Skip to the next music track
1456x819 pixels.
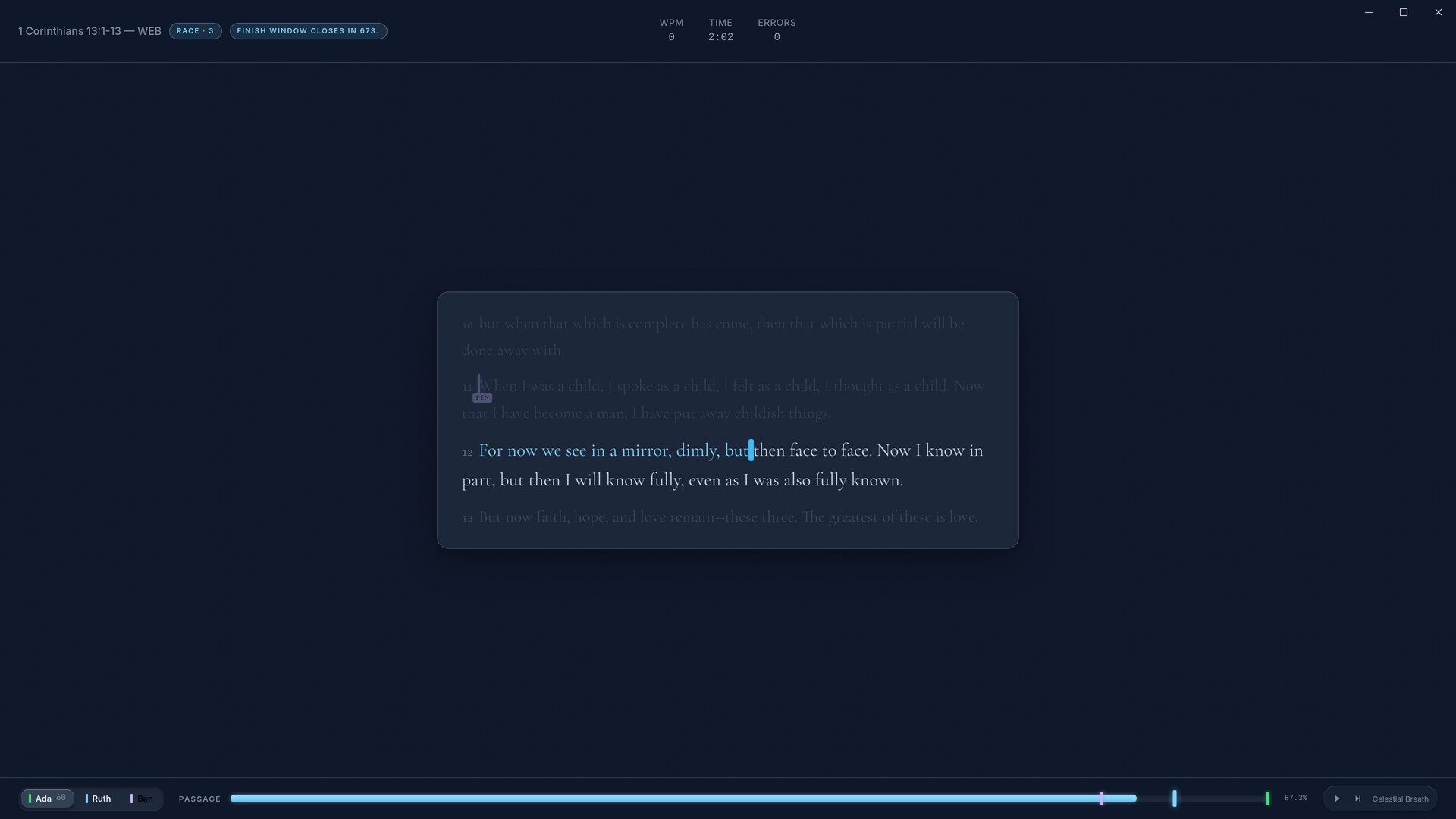coord(1357,799)
